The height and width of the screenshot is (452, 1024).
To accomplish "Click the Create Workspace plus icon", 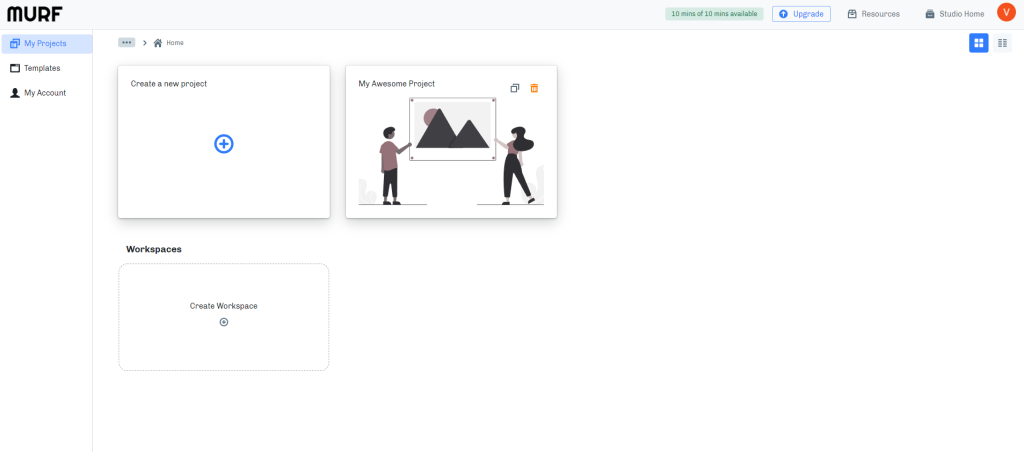I will point(224,322).
